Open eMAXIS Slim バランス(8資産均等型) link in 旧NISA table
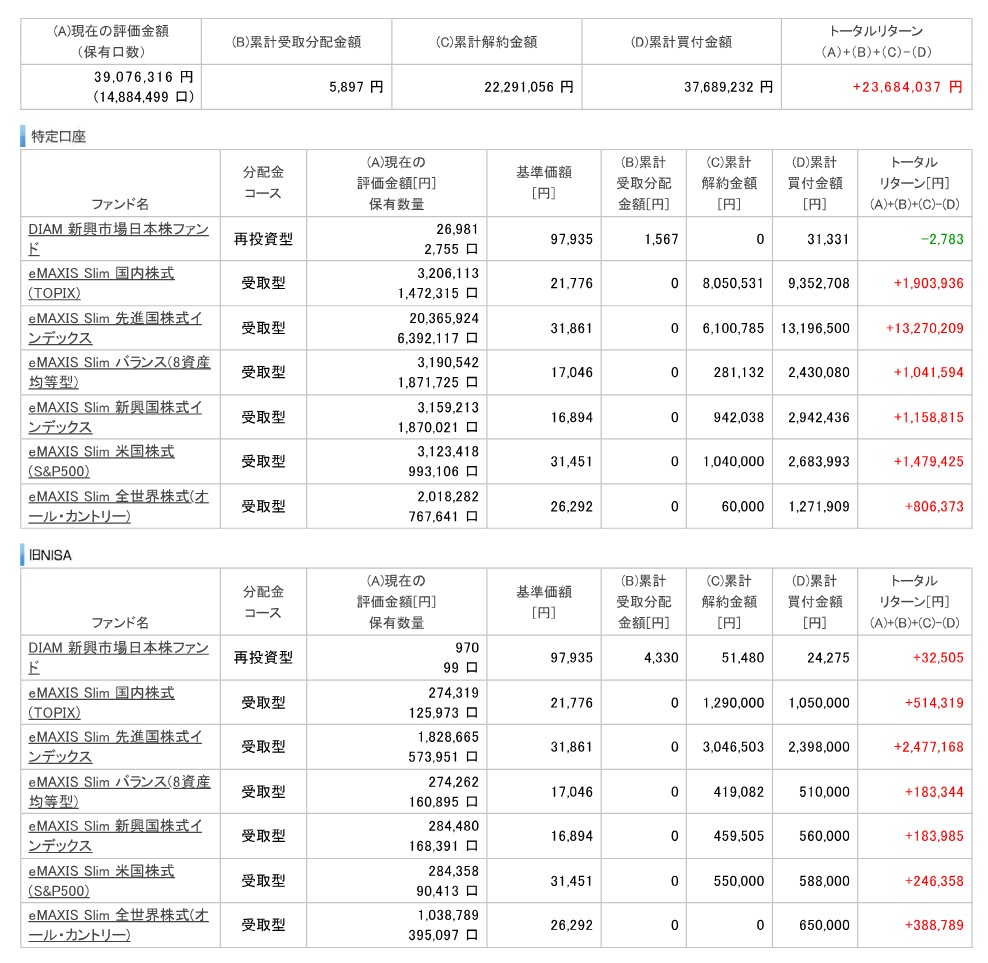This screenshot has width=988, height=963. point(119,791)
